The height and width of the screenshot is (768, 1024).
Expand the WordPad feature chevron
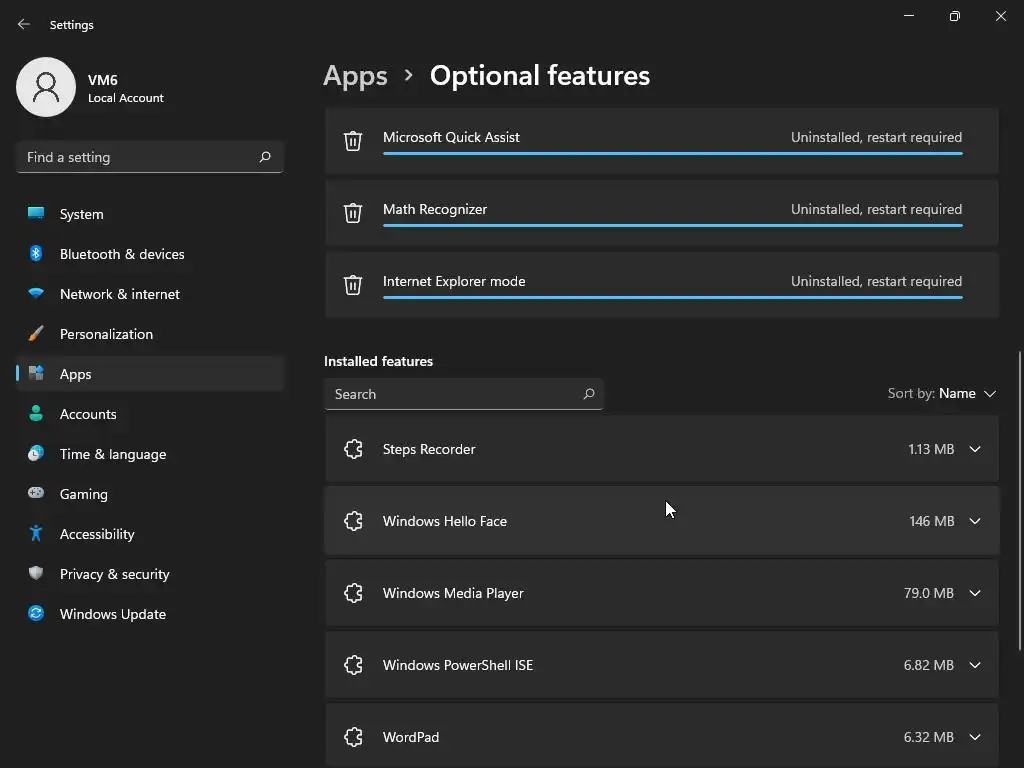click(x=975, y=738)
